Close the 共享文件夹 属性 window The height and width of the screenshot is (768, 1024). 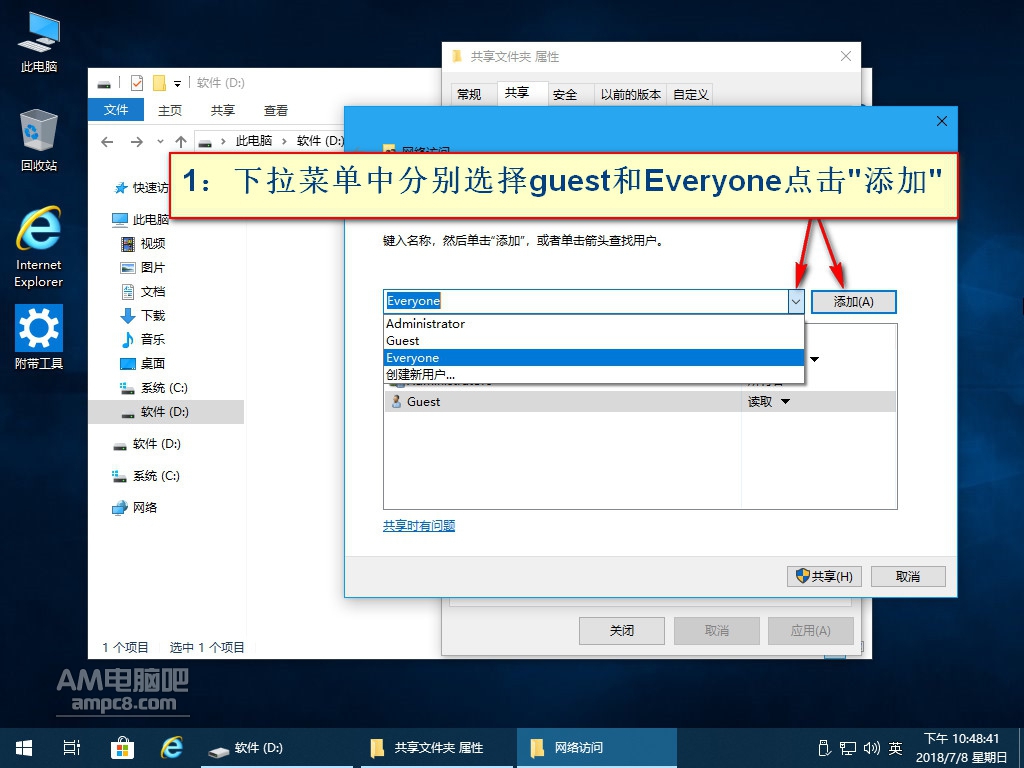[x=846, y=57]
